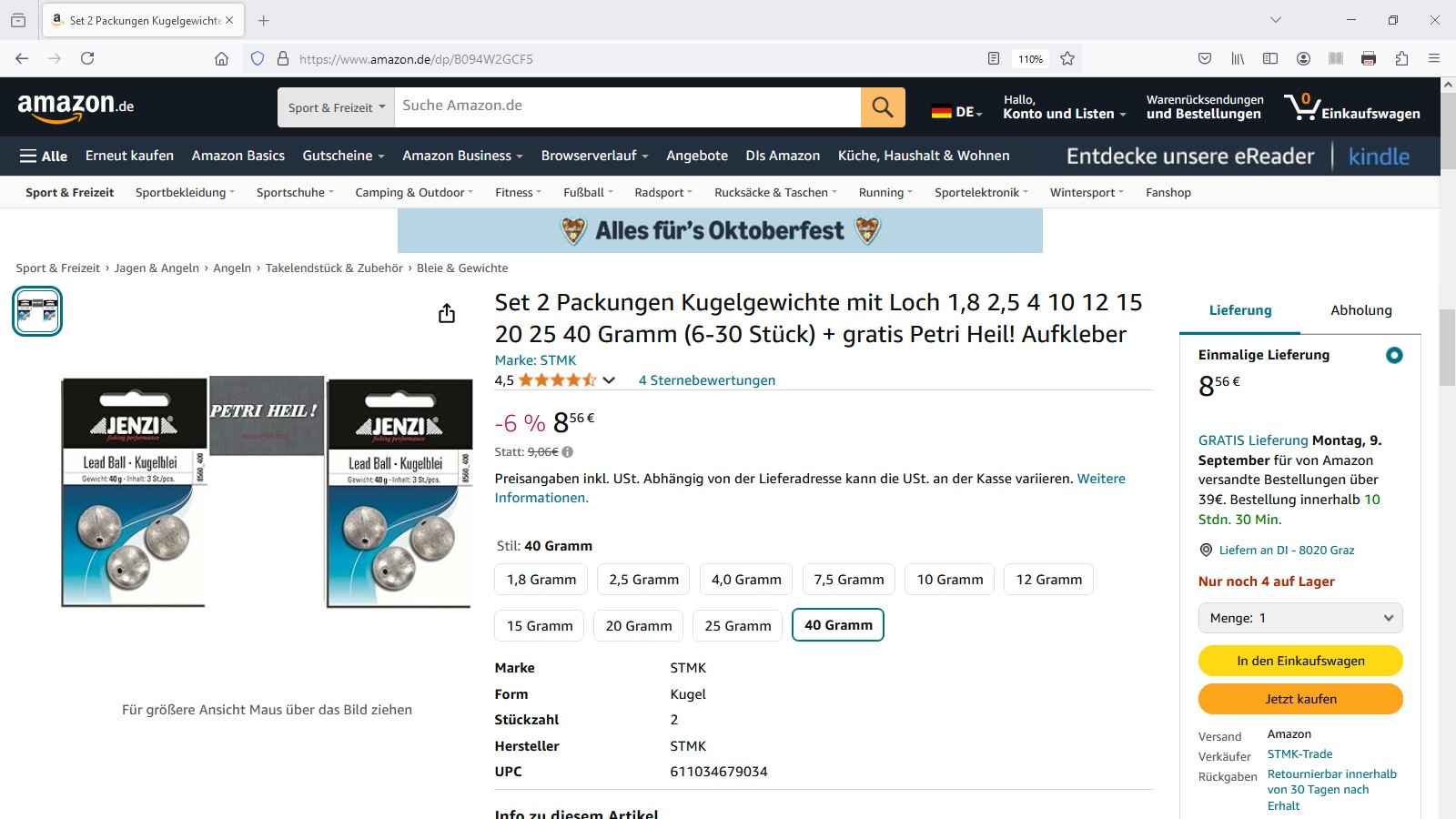Click the orange search magnifier button

(883, 107)
